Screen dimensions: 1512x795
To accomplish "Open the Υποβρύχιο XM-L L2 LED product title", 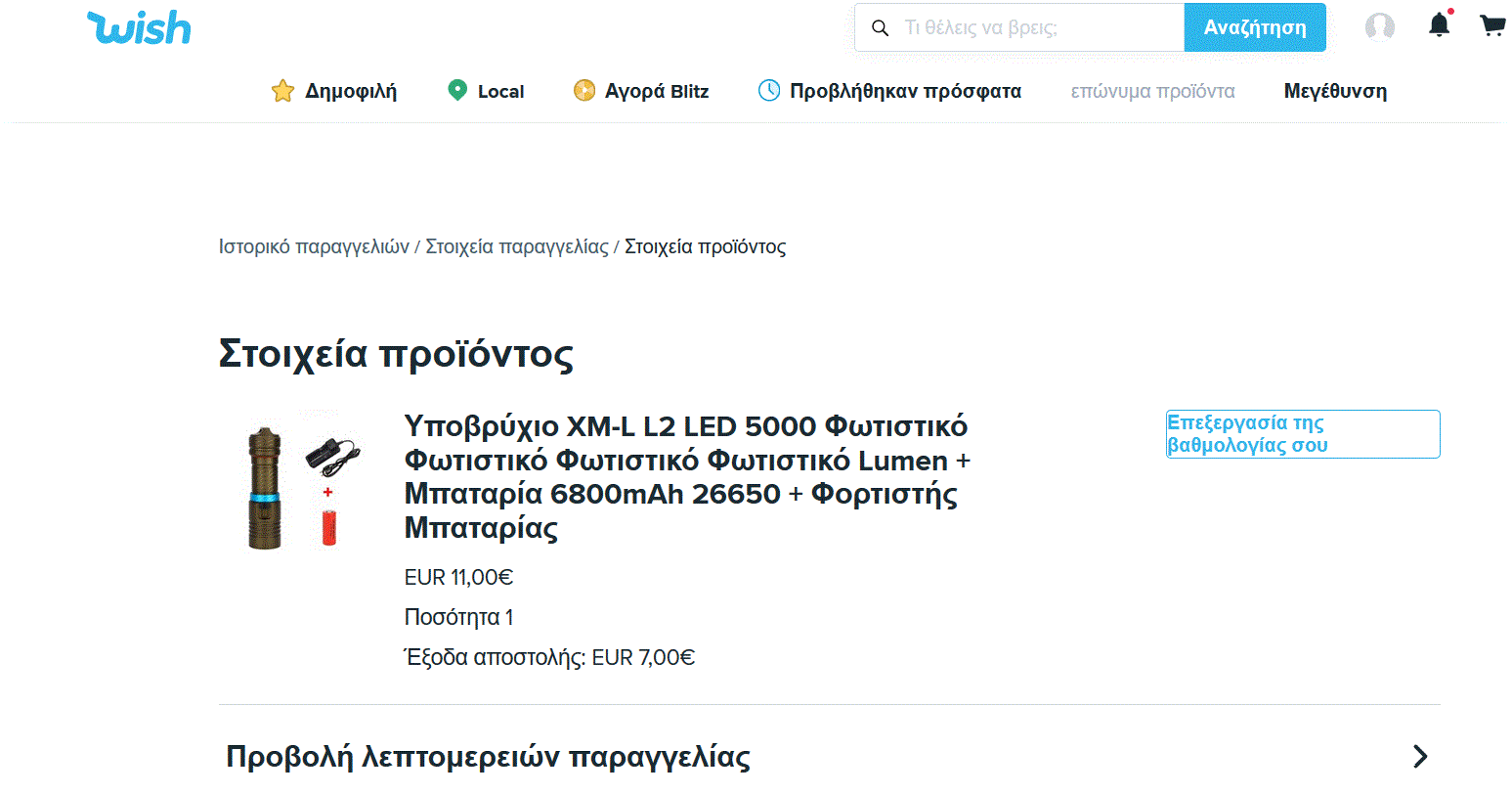I will coord(687,477).
